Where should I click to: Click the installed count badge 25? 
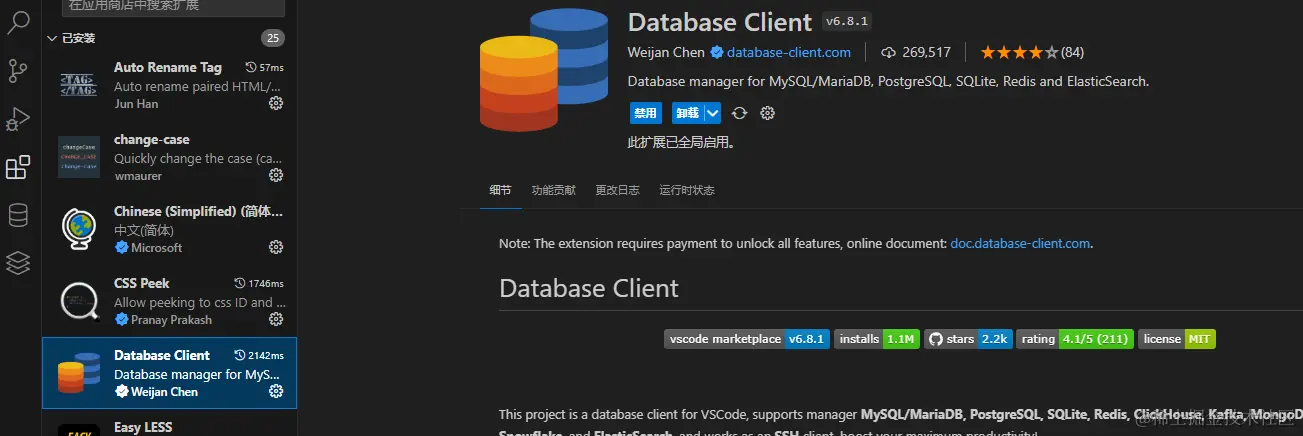point(272,38)
